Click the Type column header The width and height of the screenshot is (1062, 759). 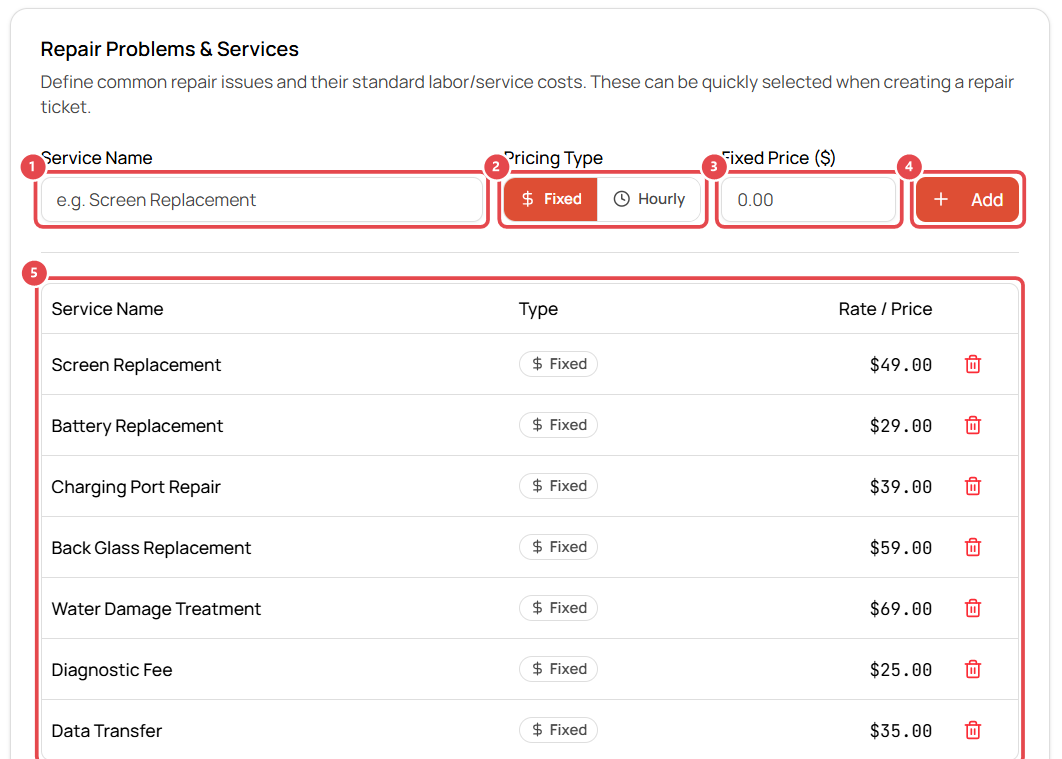[x=538, y=309]
